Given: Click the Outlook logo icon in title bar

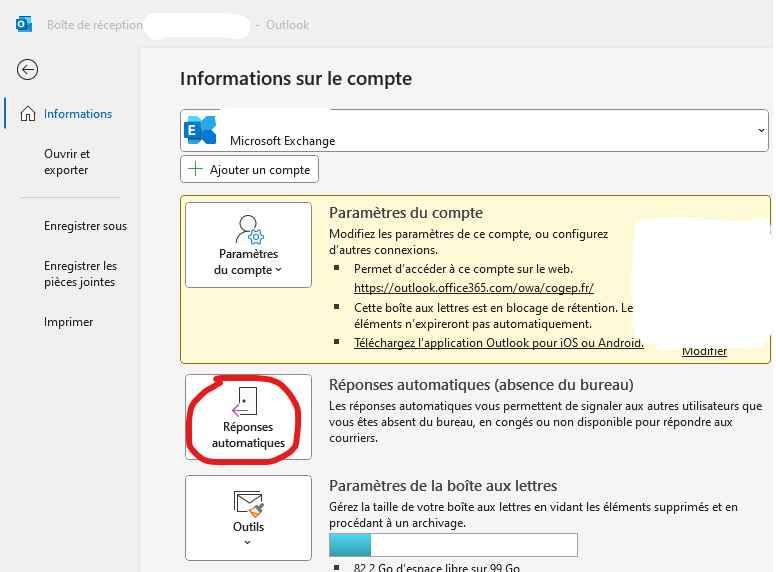Looking at the screenshot, I should [24, 24].
